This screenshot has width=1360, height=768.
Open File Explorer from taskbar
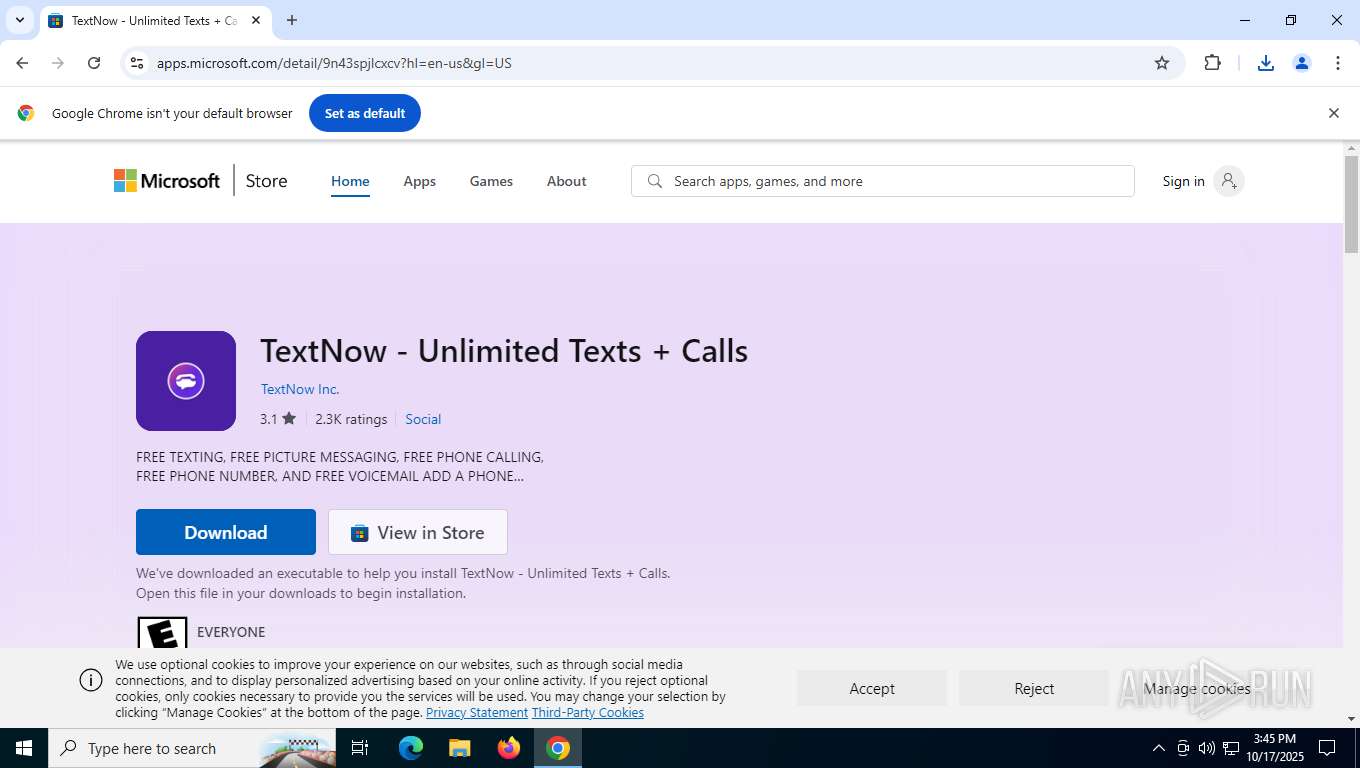coord(460,748)
